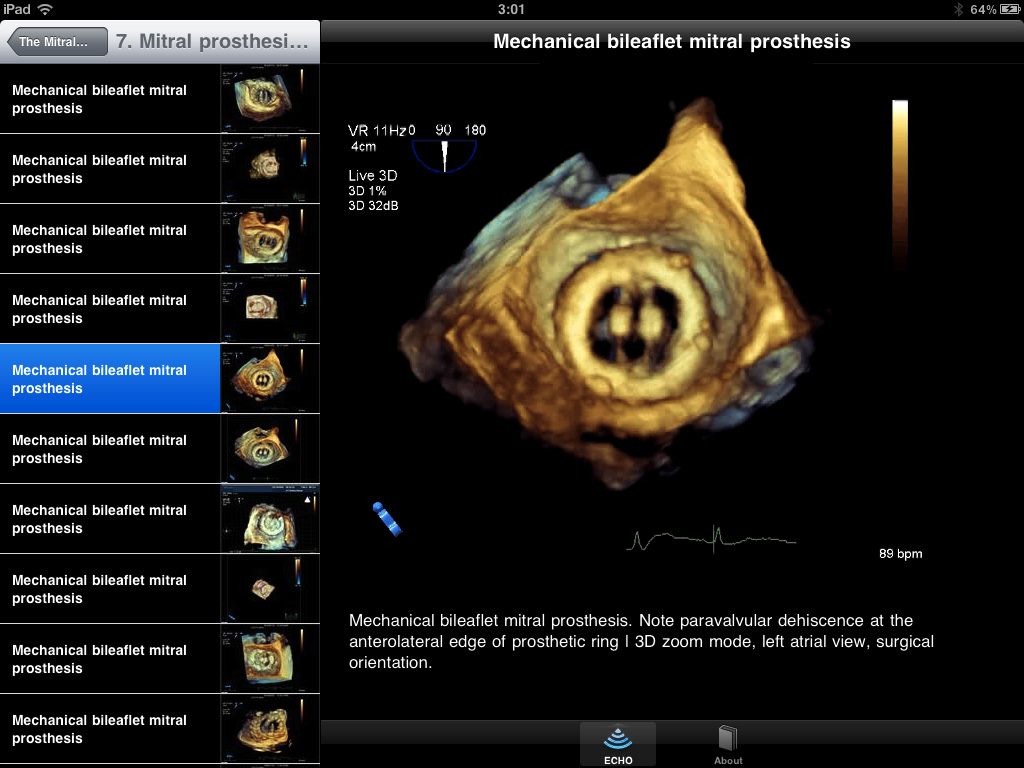Tap the '7. Mitral prosthesi...' list header
Screen dimensions: 1024x768
click(x=213, y=42)
